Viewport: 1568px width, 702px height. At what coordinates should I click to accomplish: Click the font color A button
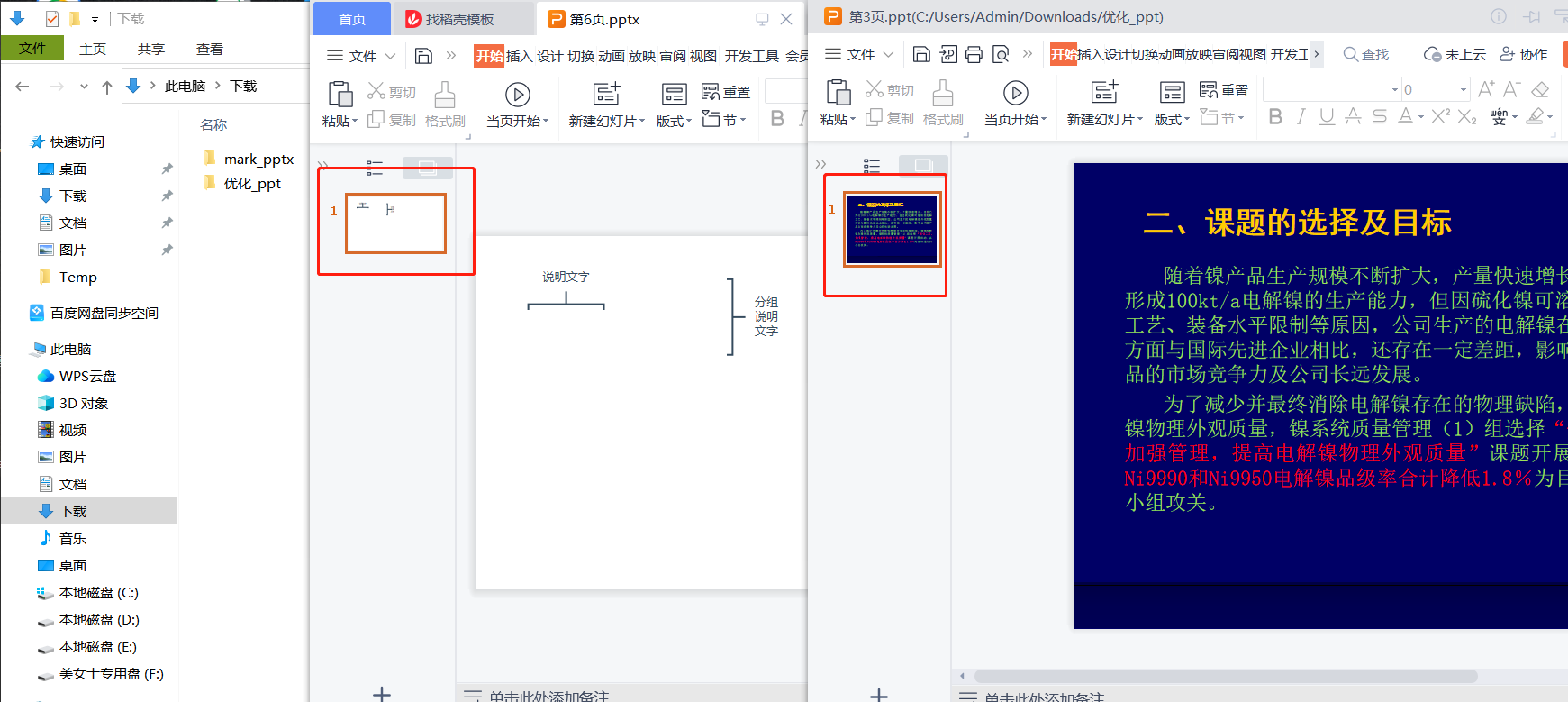[1405, 116]
